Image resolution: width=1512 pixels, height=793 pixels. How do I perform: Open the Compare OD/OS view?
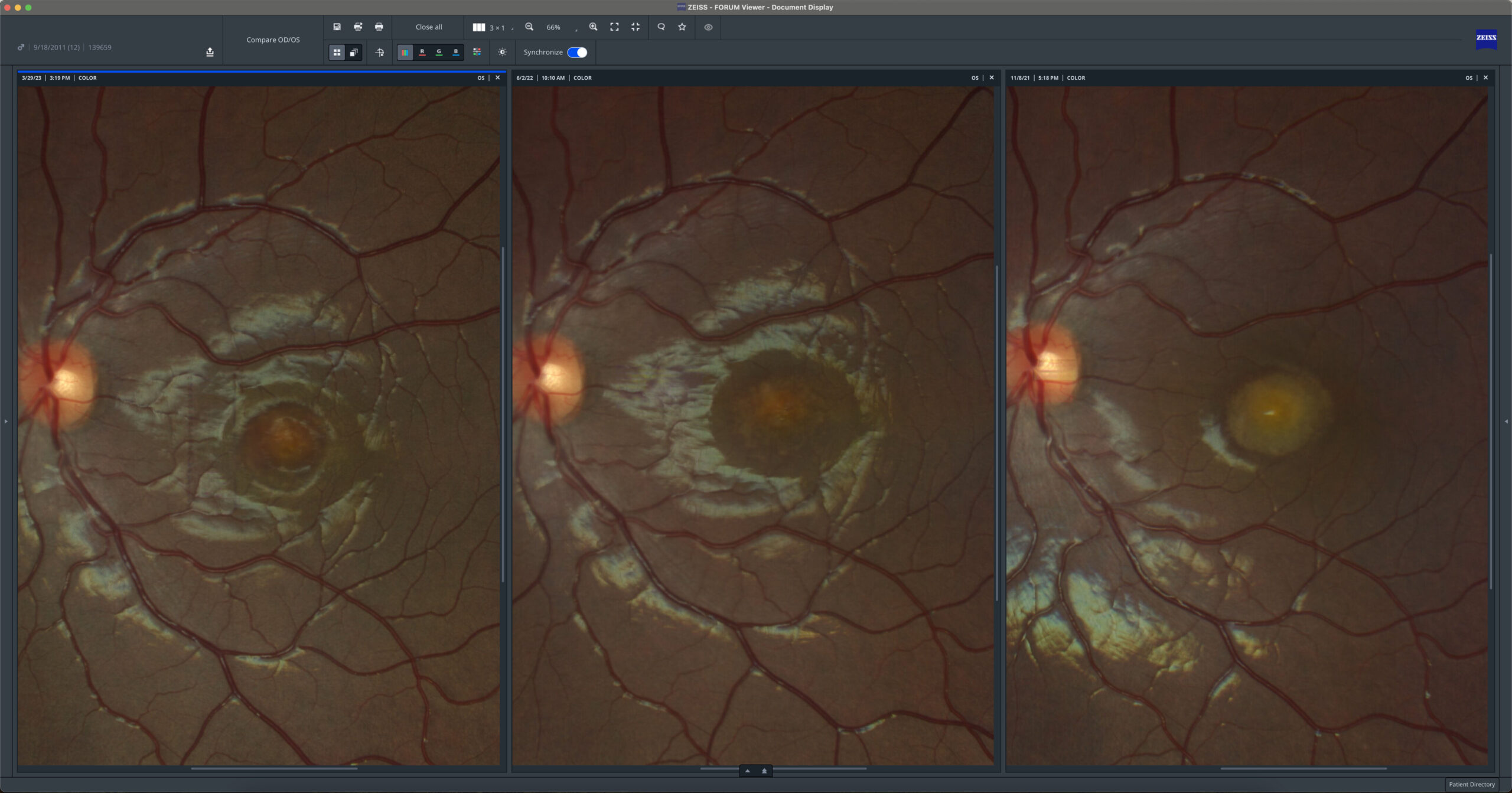(x=273, y=40)
